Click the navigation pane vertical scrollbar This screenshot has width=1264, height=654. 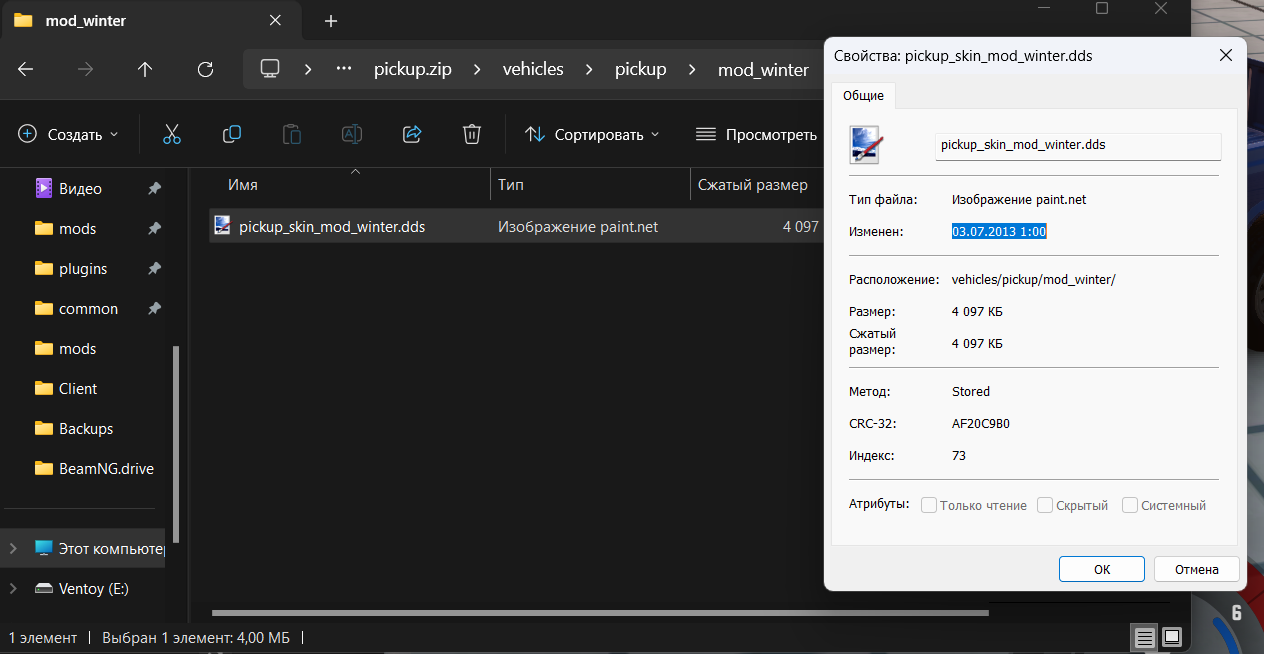(177, 445)
